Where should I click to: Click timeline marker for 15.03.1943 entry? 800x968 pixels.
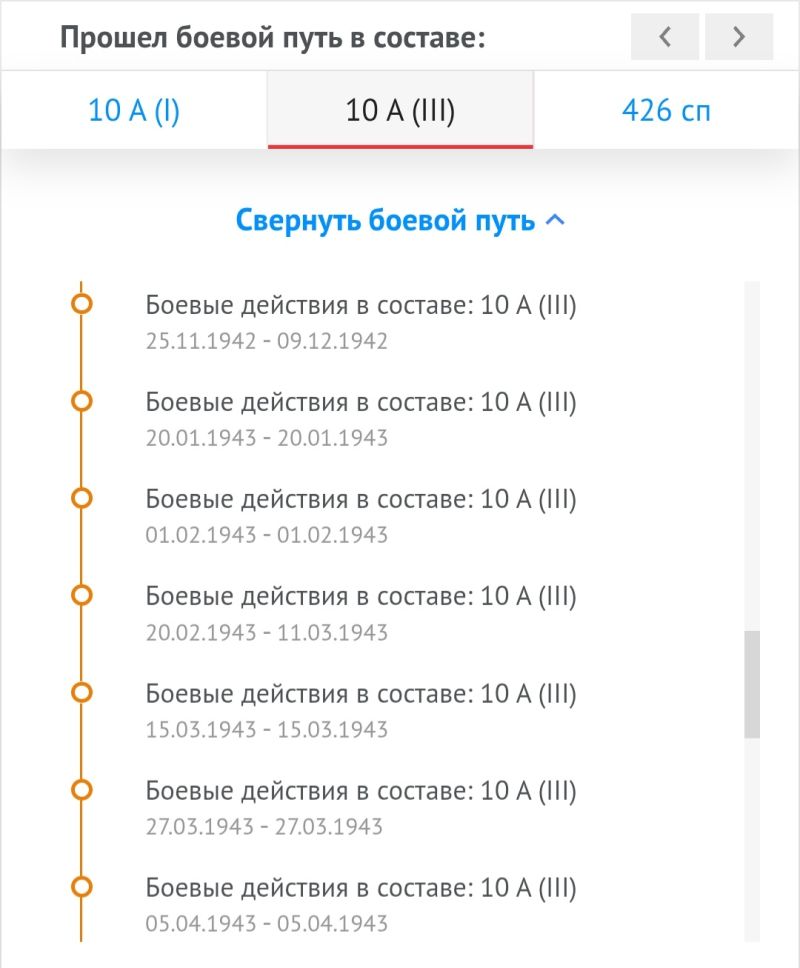click(x=81, y=692)
